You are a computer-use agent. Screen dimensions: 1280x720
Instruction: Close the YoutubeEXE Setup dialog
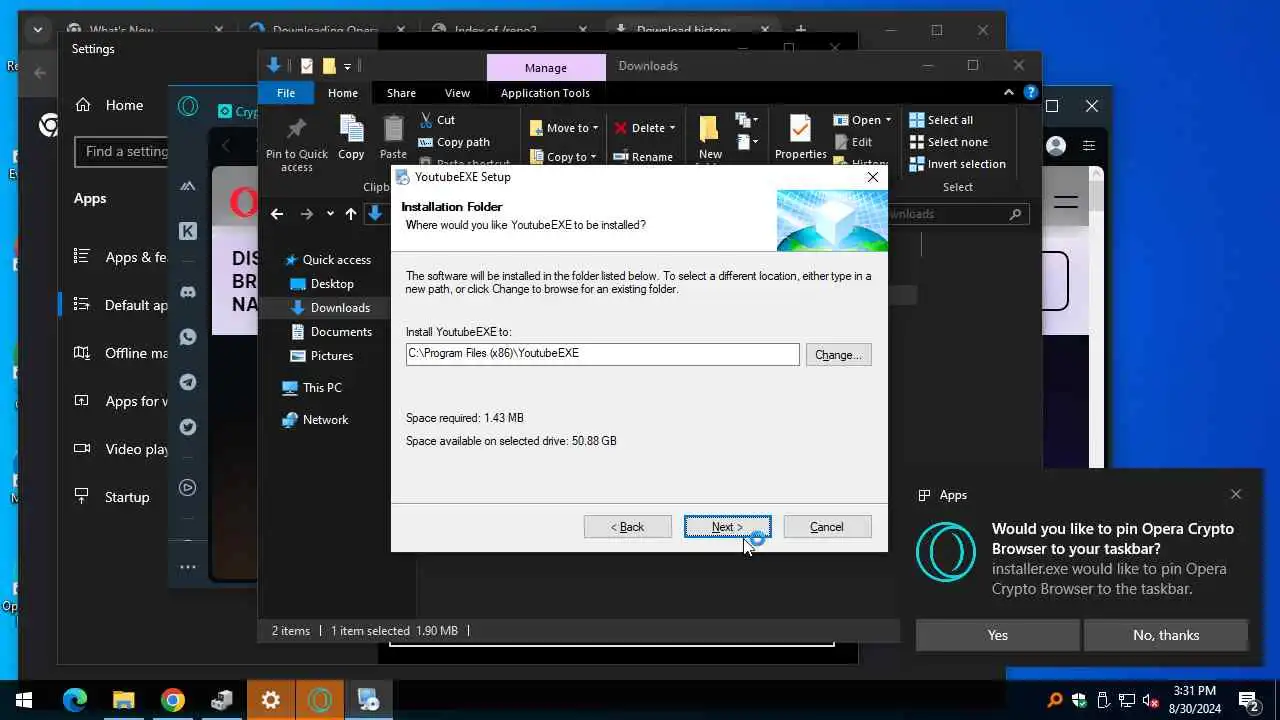pos(873,177)
